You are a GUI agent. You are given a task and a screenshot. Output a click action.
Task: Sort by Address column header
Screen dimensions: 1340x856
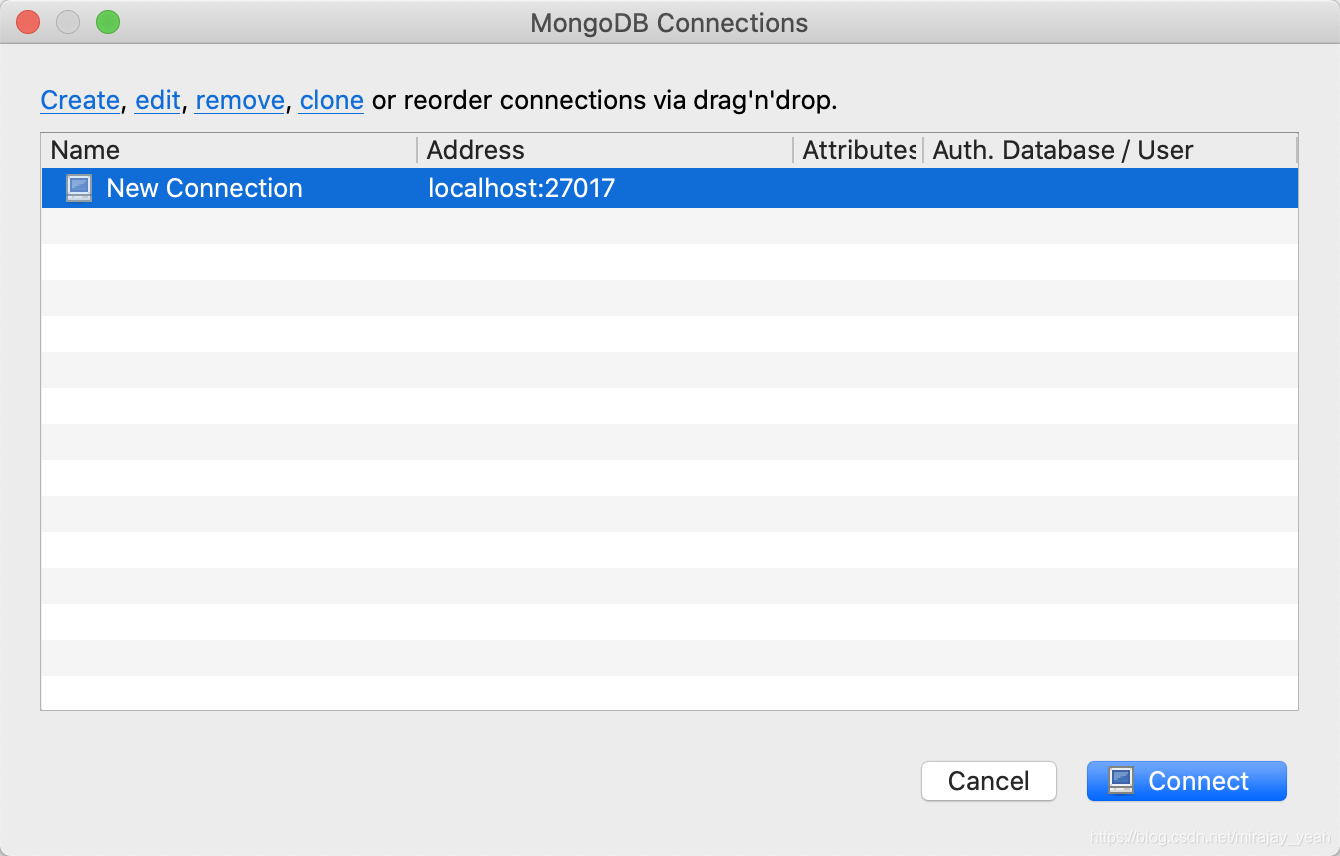(x=605, y=150)
